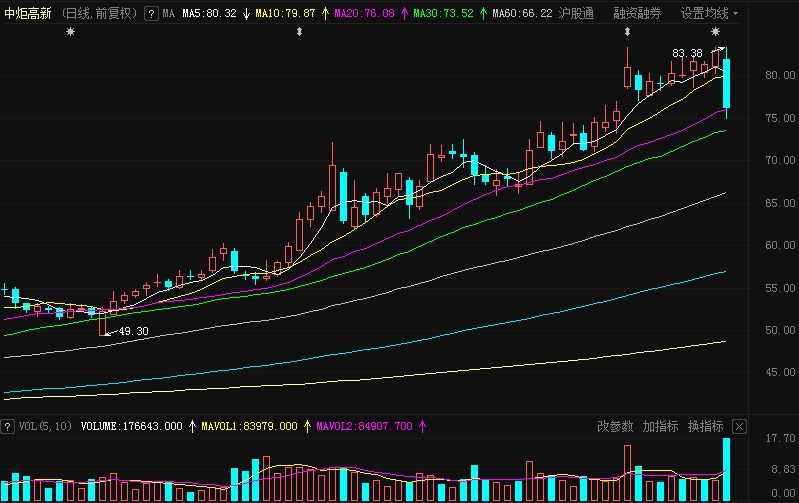Click the help icon beside the MA label
Viewport: 799px width, 503px height.
[151, 14]
